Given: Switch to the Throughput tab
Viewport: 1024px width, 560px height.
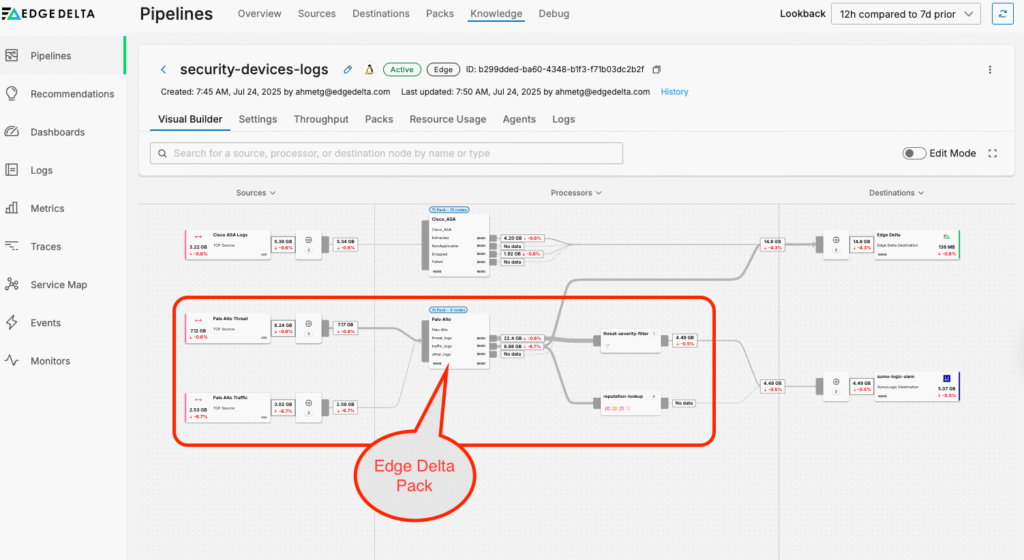Looking at the screenshot, I should [321, 119].
